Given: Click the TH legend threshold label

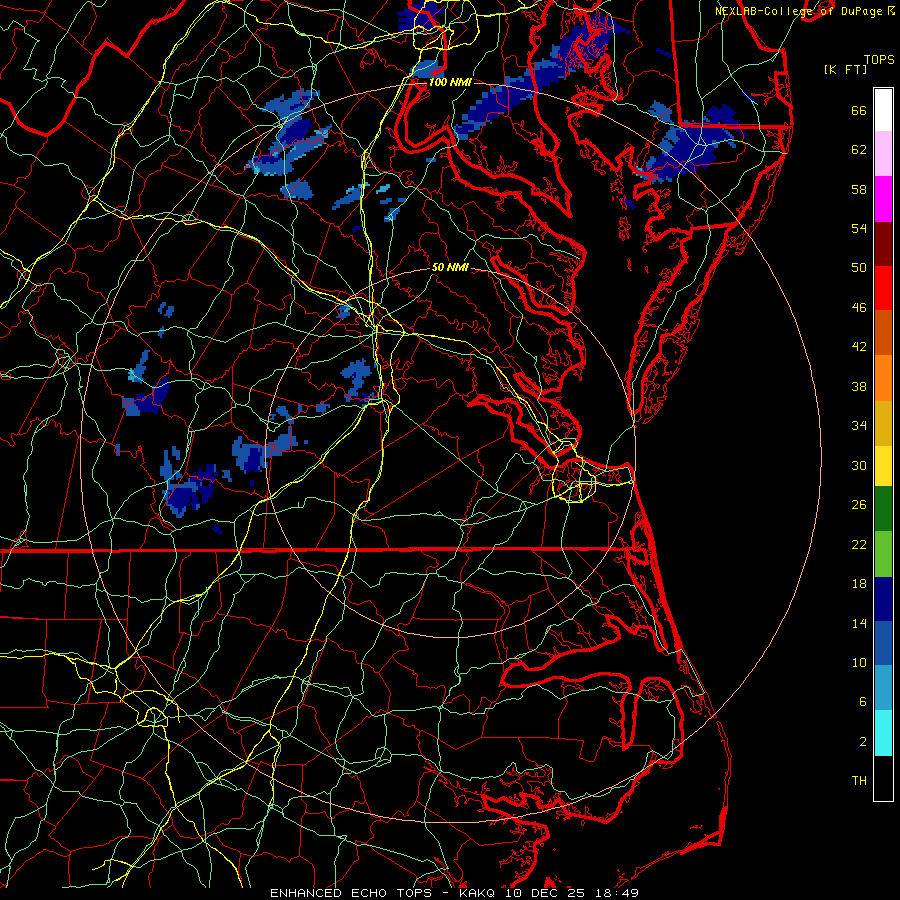Looking at the screenshot, I should 859,781.
